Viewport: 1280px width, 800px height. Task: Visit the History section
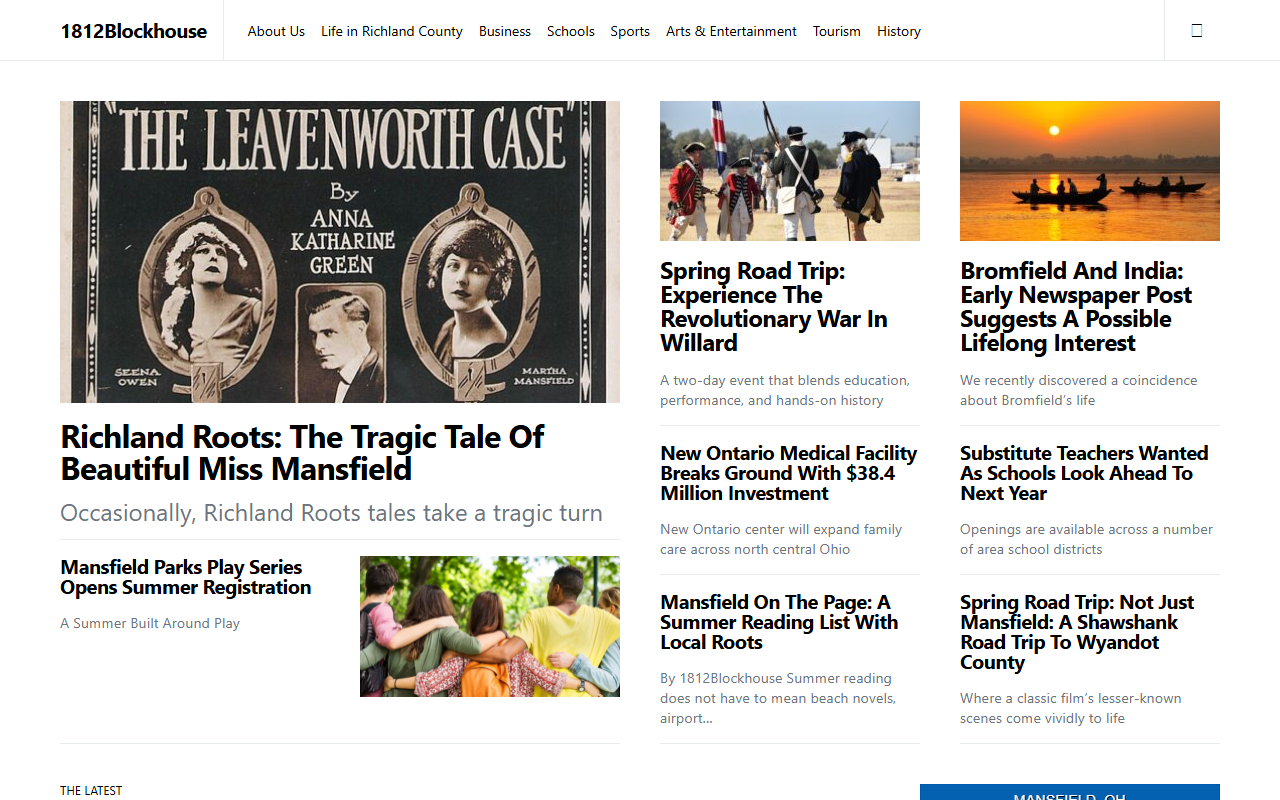tap(899, 31)
